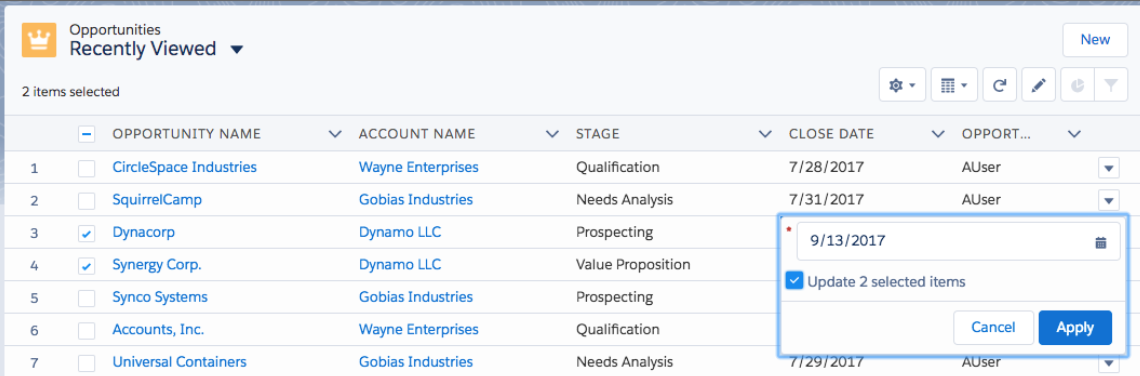Screen dimensions: 1140x376
Task: Open Gobias Industries account in Synco Systems row
Action: (x=416, y=297)
